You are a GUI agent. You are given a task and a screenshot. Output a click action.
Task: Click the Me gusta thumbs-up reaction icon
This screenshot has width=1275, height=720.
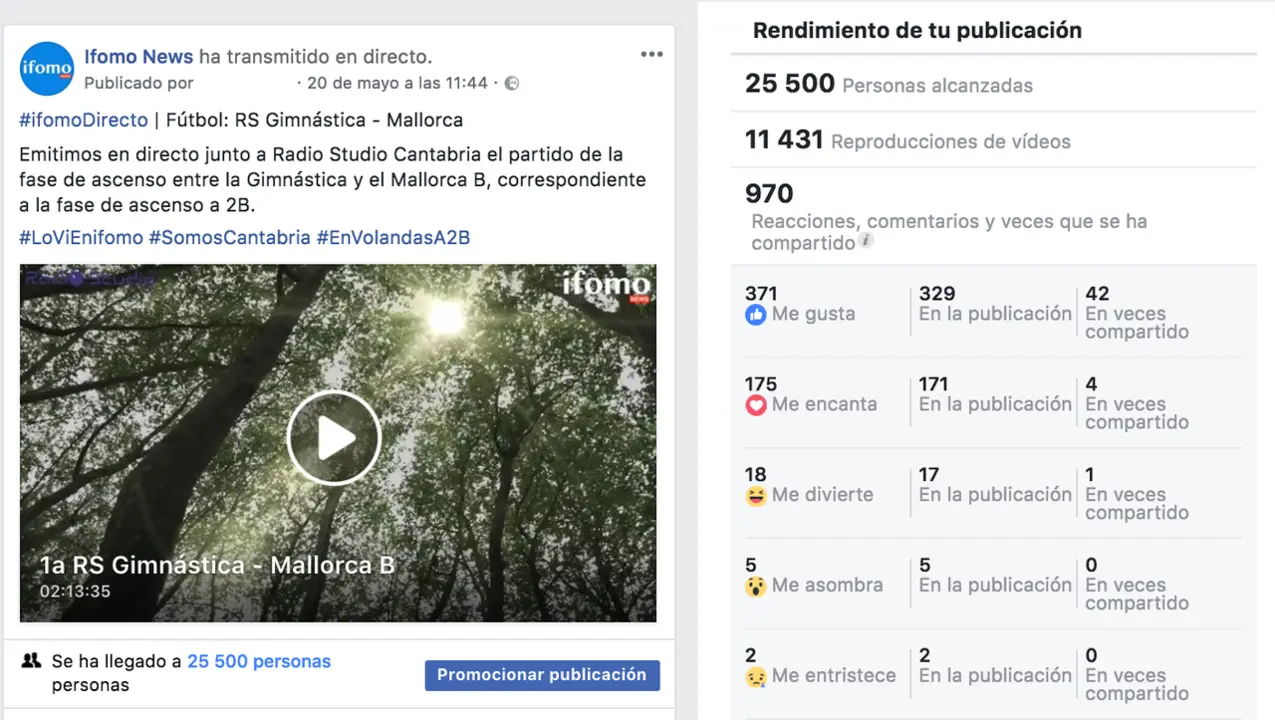(x=756, y=314)
